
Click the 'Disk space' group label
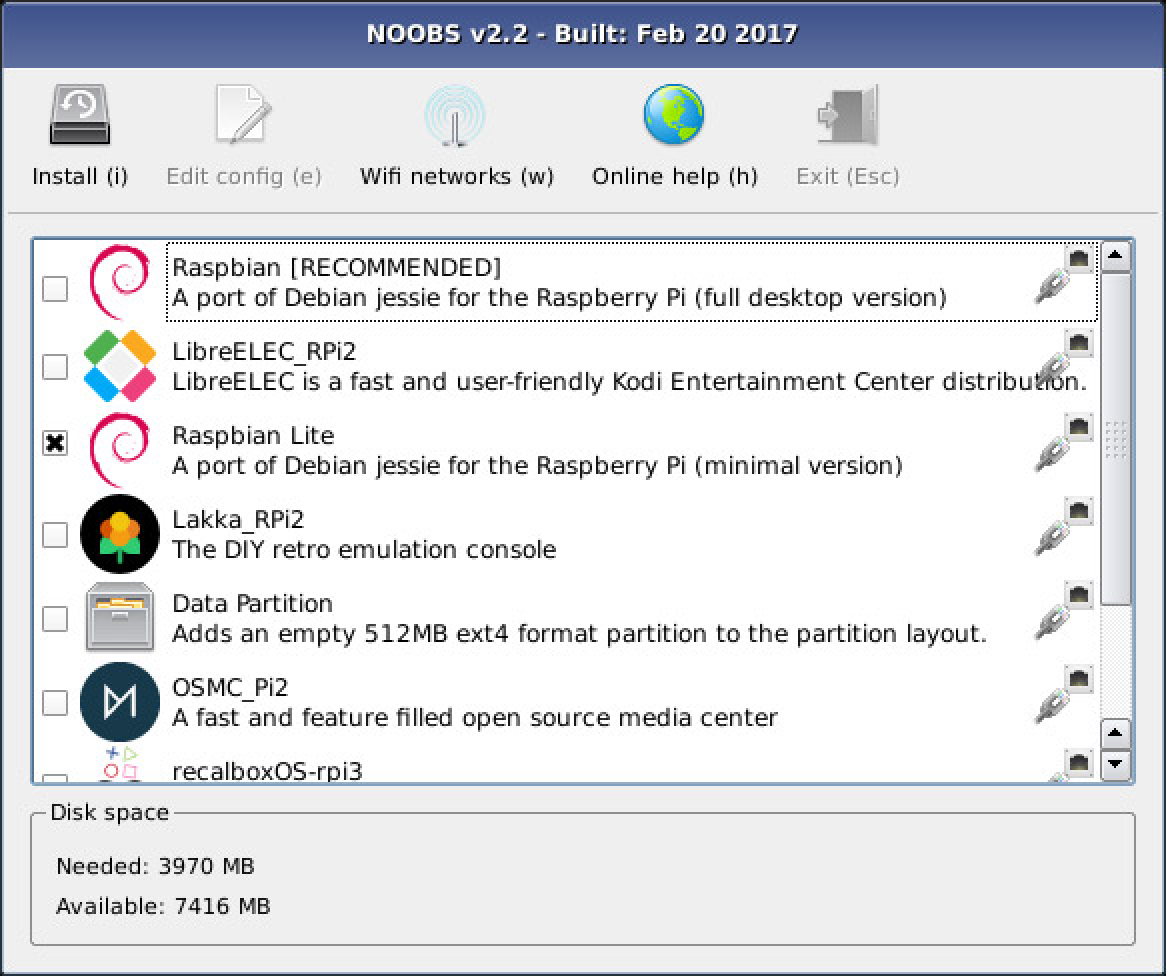(x=109, y=812)
